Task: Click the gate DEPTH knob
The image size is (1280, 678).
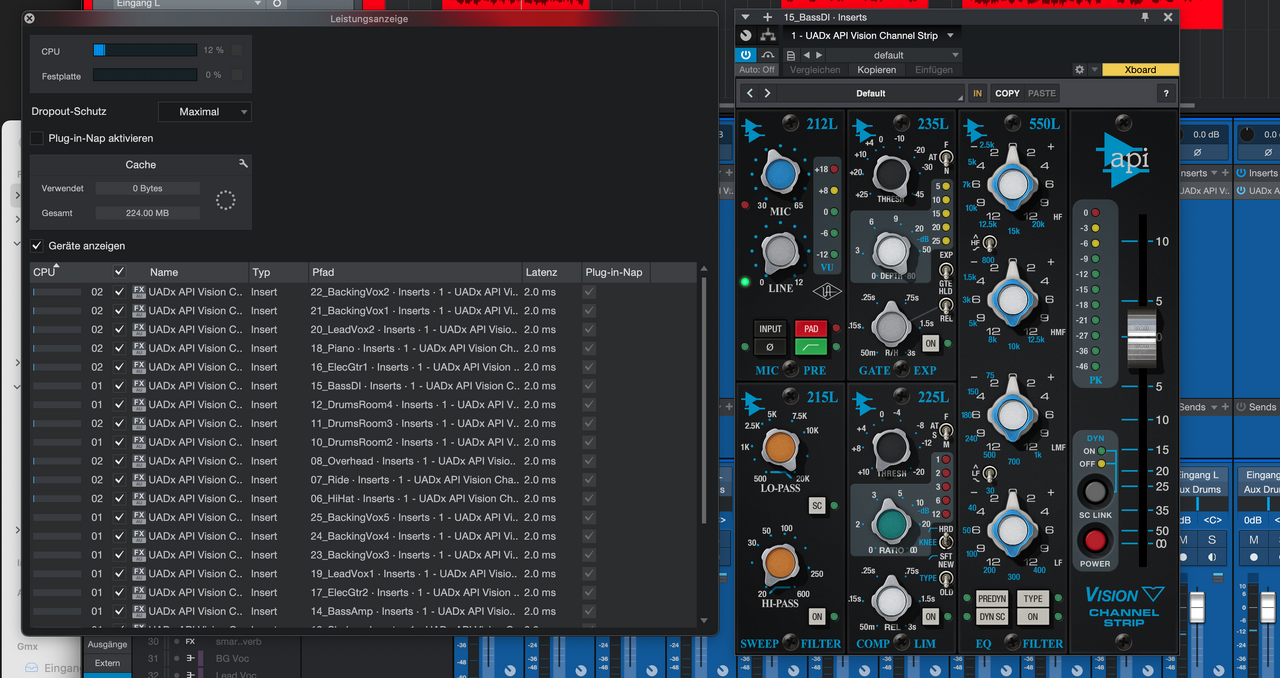Action: coord(890,250)
